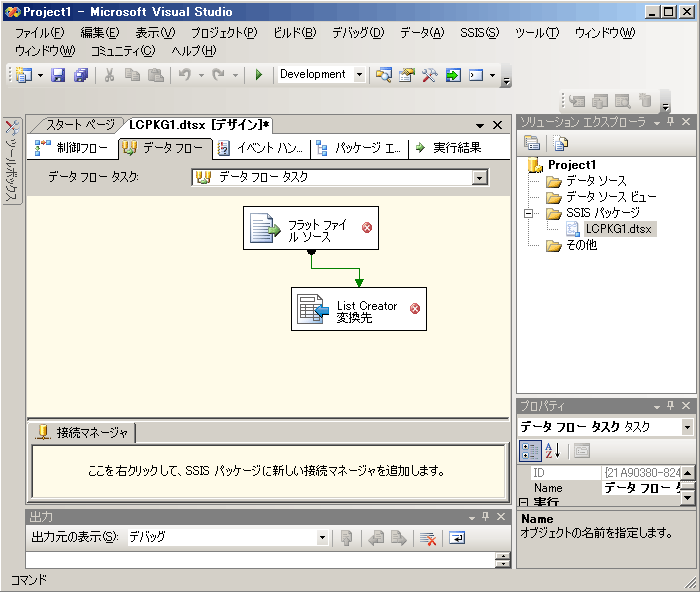Select the データ ソース ビュー folder

[x=611, y=197]
